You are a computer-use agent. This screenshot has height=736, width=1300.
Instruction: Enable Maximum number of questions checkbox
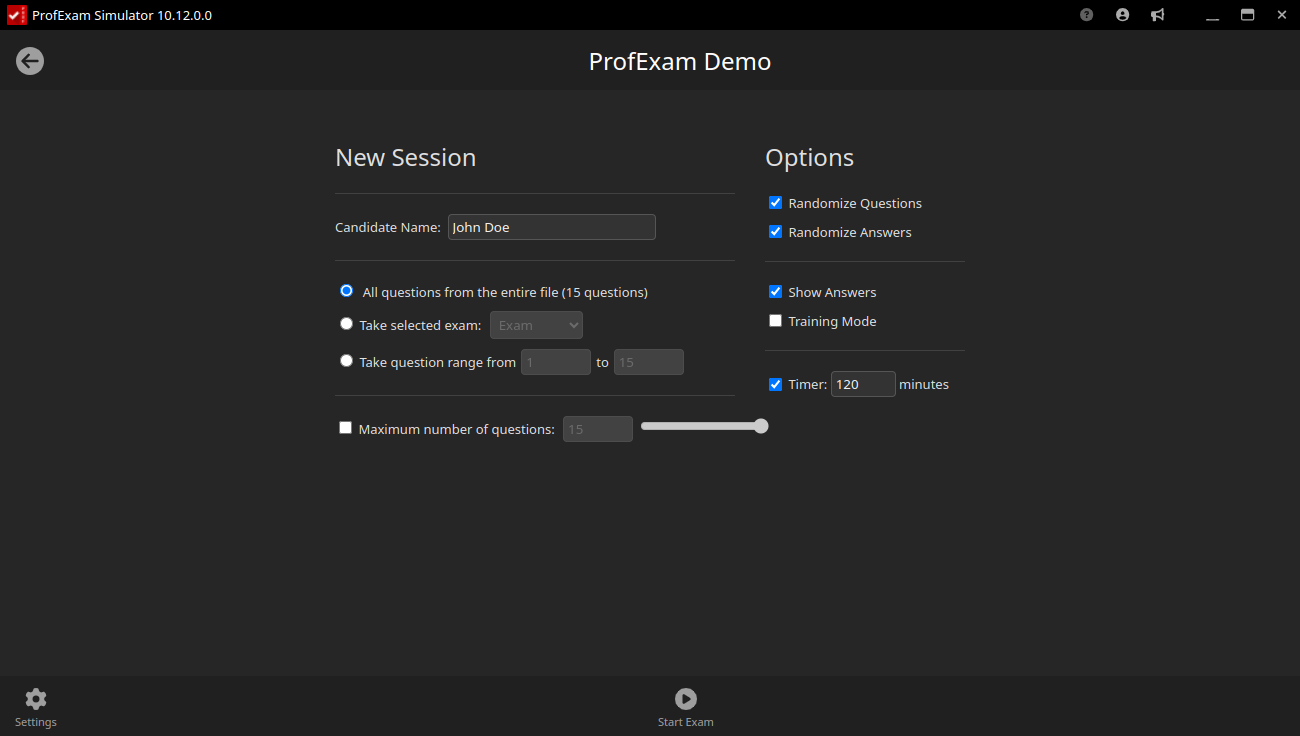click(x=346, y=428)
